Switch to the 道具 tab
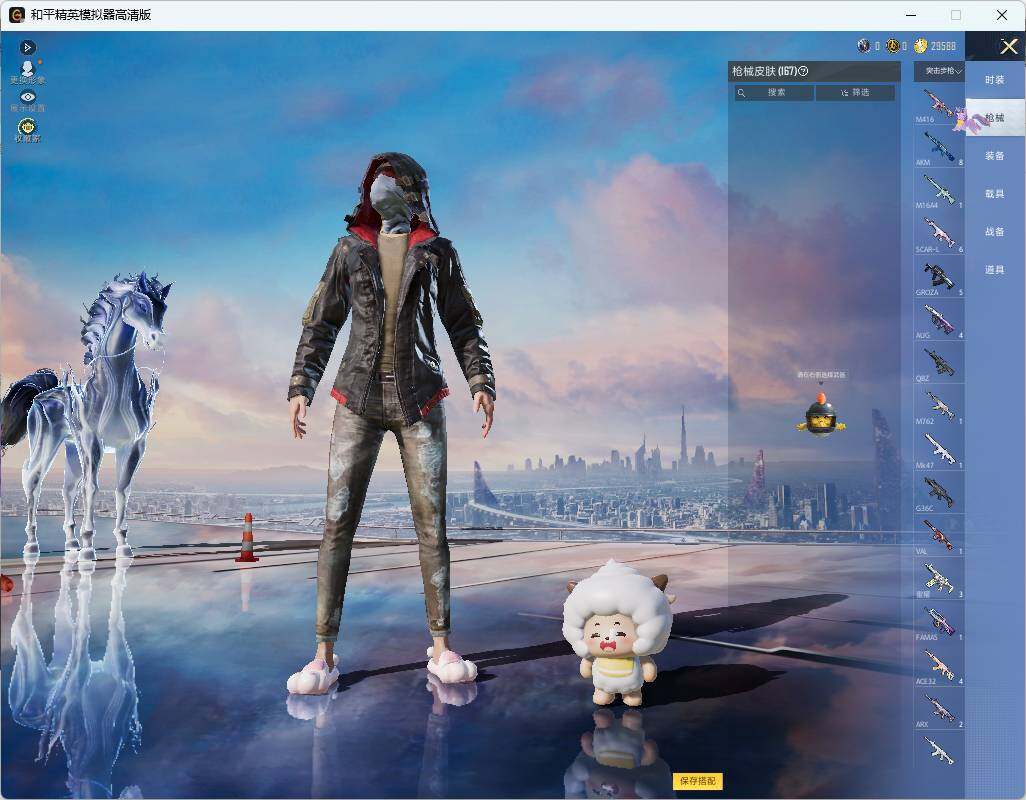Viewport: 1026px width, 800px height. 995,270
